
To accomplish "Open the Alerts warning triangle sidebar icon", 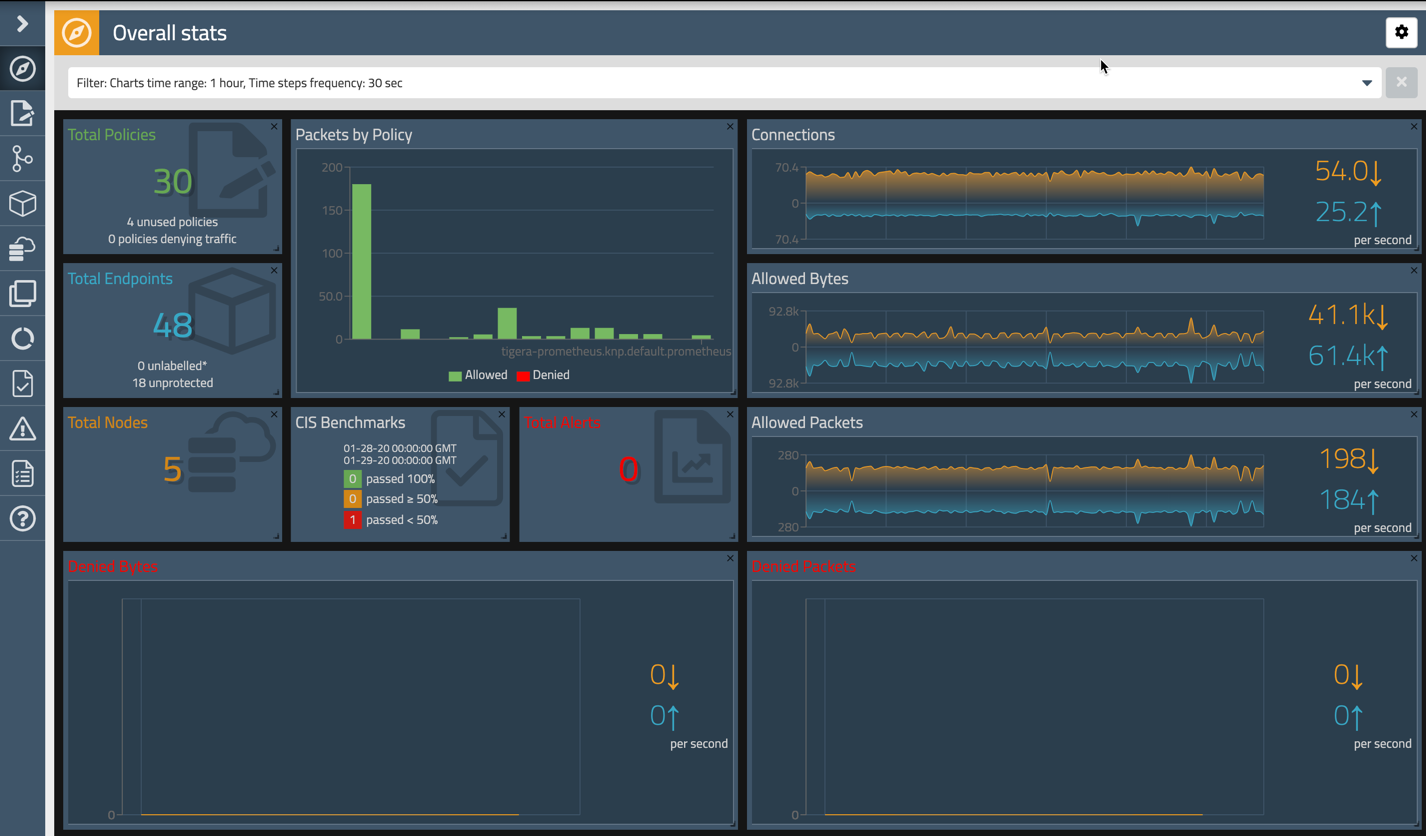I will (22, 429).
